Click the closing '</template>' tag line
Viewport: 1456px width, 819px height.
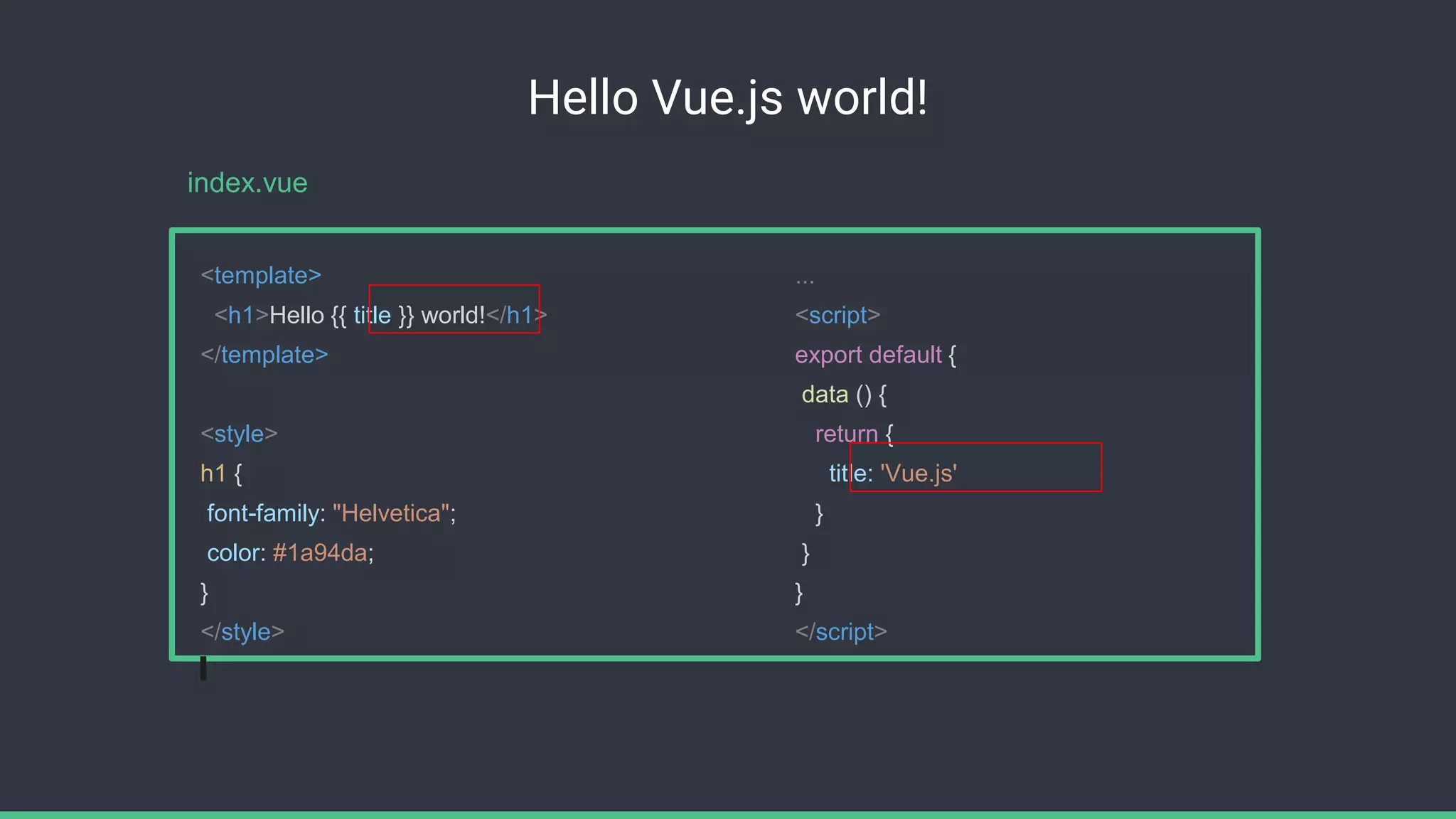[264, 355]
